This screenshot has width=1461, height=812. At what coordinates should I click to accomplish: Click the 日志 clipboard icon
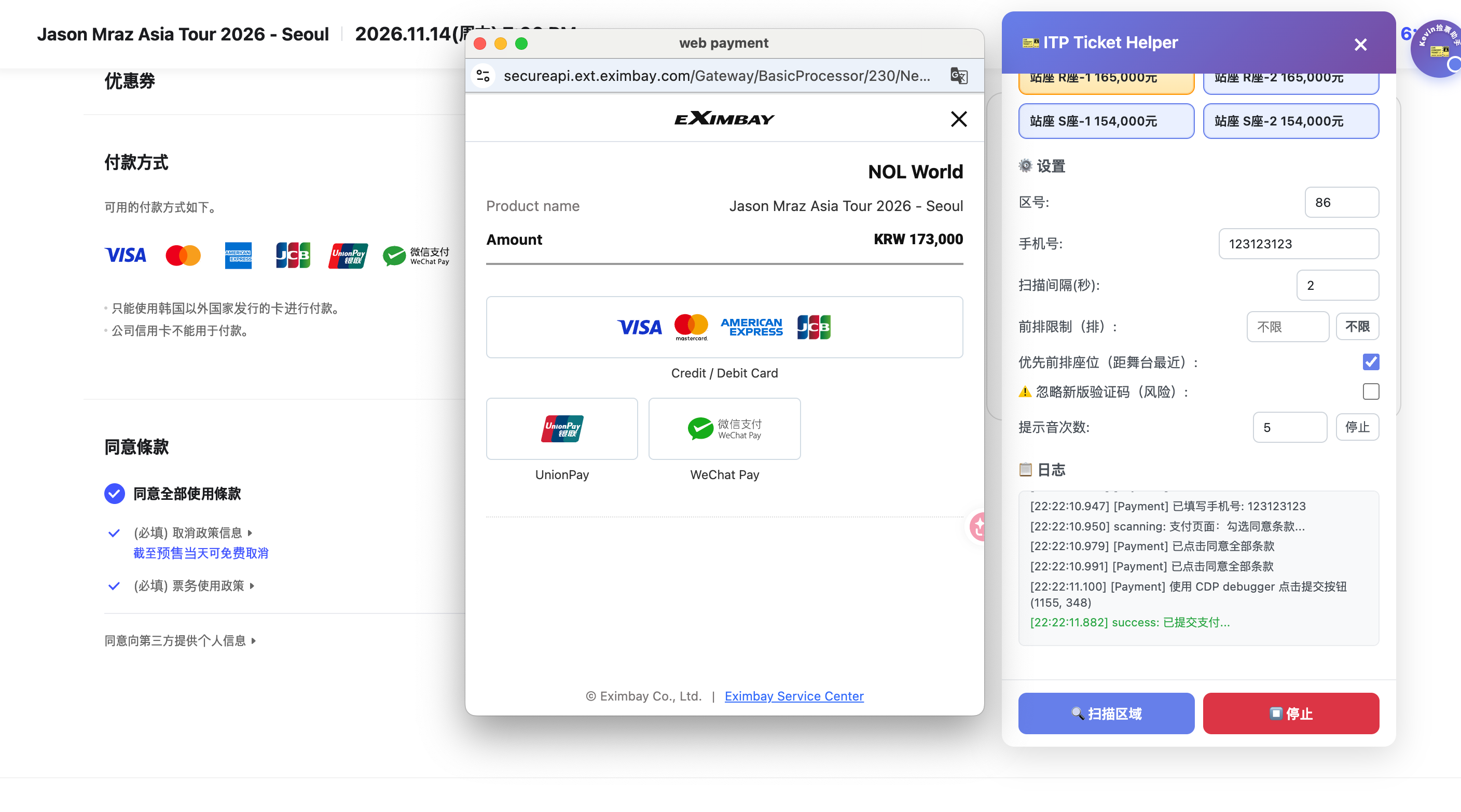click(1025, 469)
